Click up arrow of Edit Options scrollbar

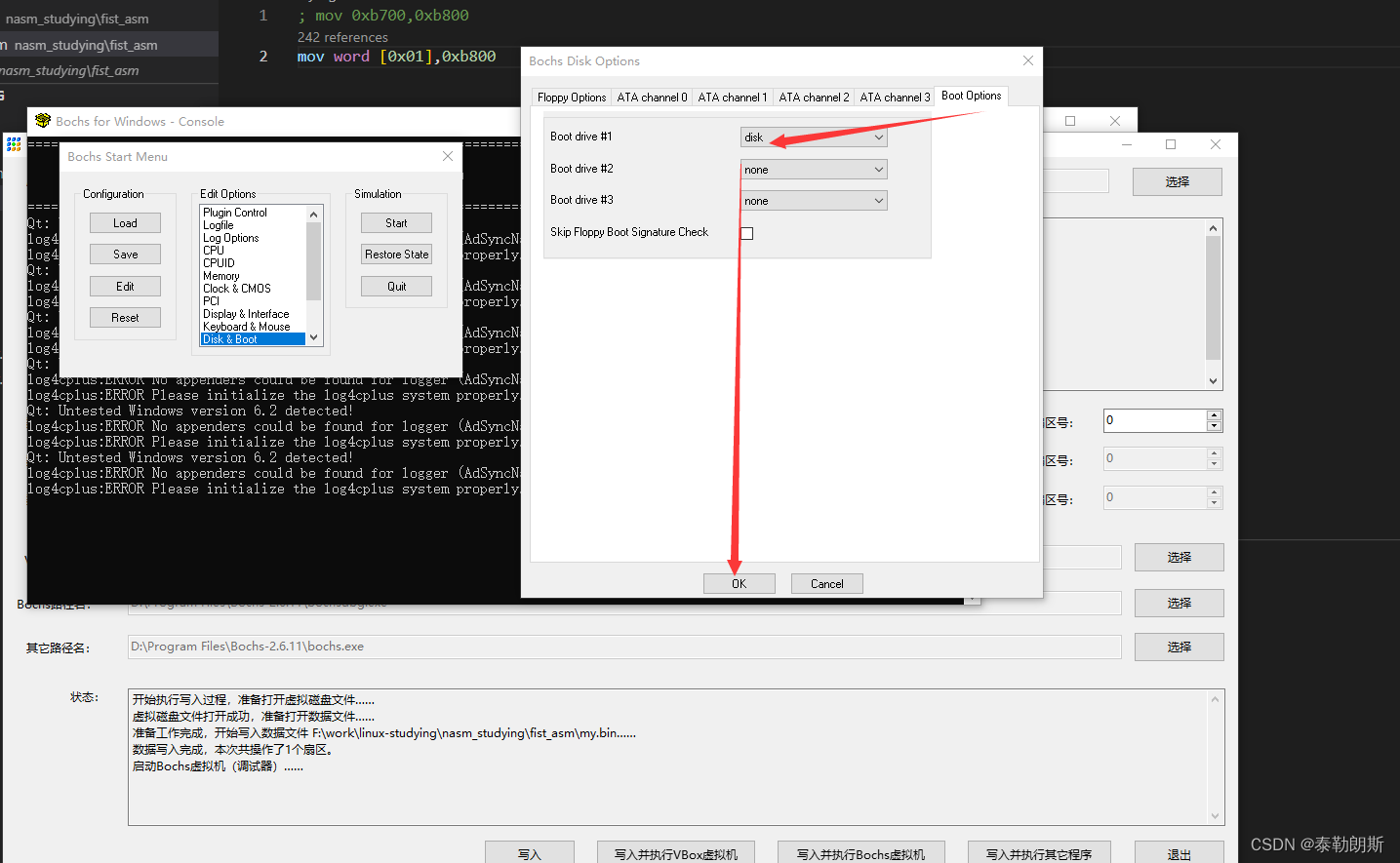point(313,215)
